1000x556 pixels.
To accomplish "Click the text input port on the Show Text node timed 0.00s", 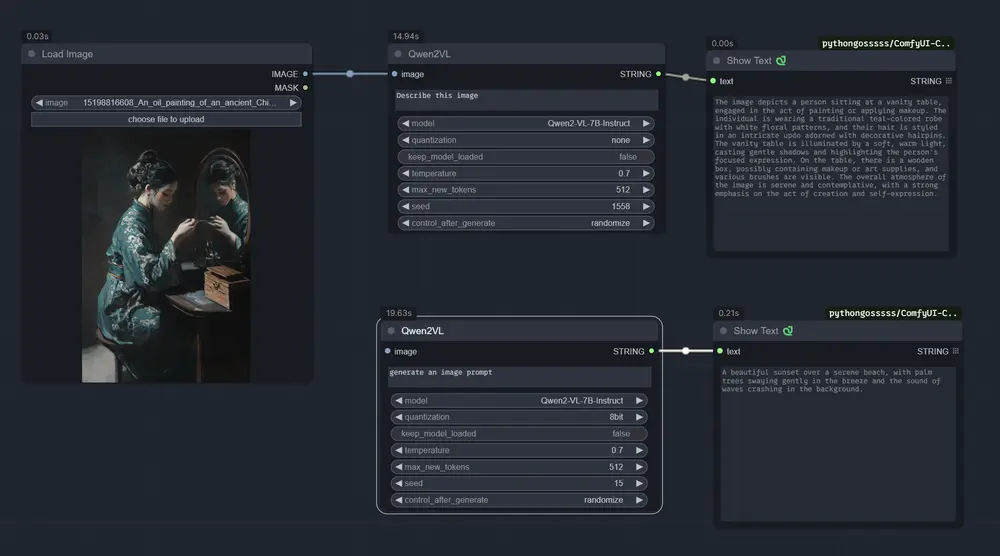I will pyautogui.click(x=713, y=81).
